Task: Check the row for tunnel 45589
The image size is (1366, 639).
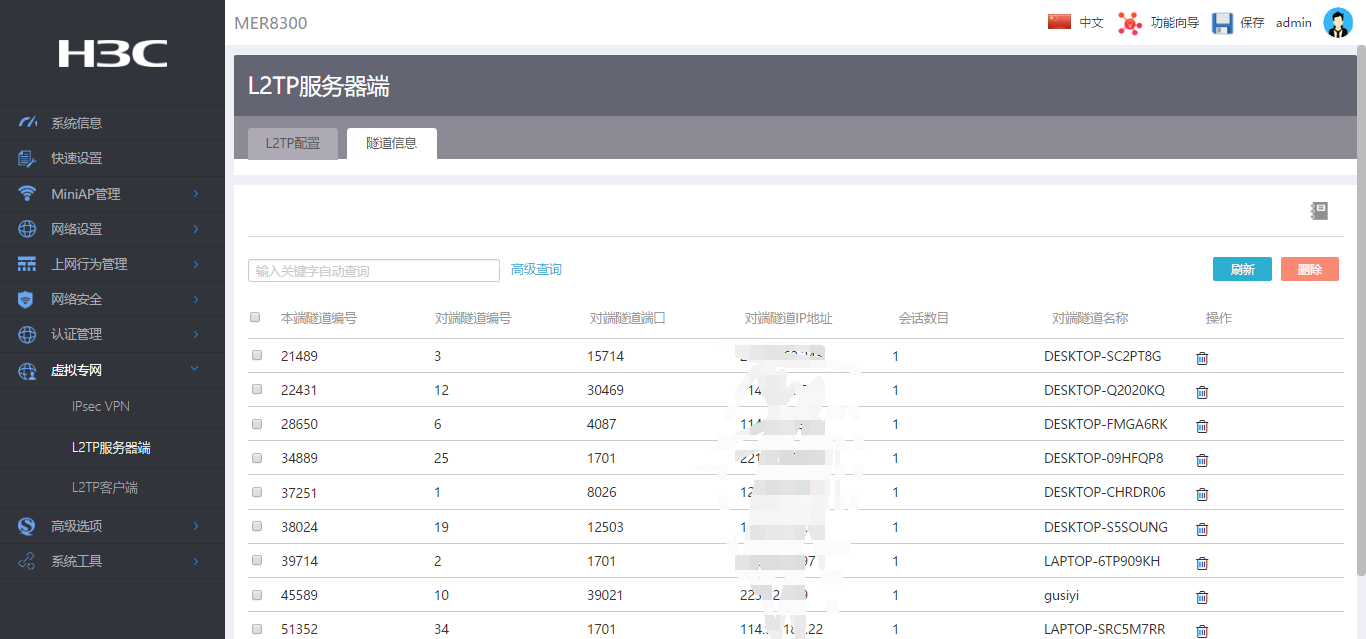Action: click(x=257, y=594)
